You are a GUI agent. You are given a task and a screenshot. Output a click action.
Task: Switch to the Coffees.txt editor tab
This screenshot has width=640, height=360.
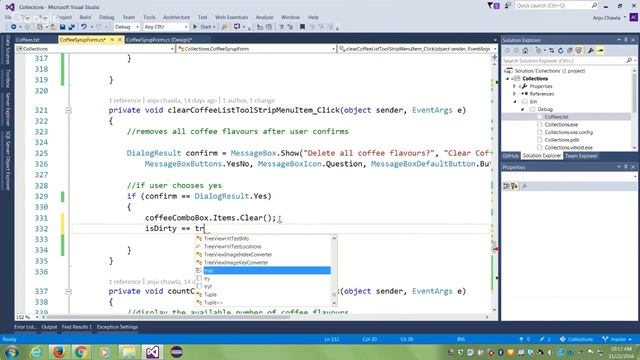pyautogui.click(x=28, y=40)
